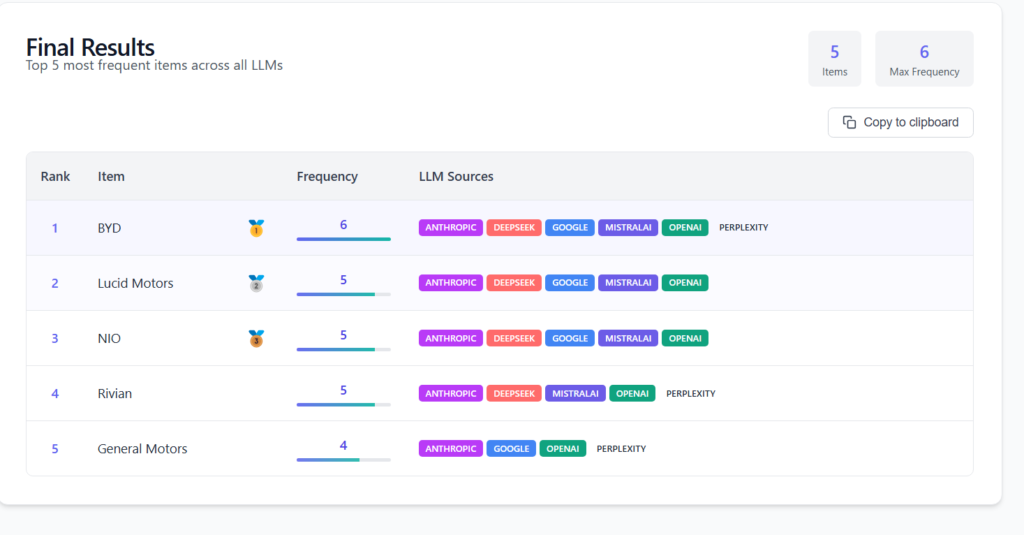The image size is (1024, 535).
Task: Click the Max Frequency card
Action: tap(924, 59)
